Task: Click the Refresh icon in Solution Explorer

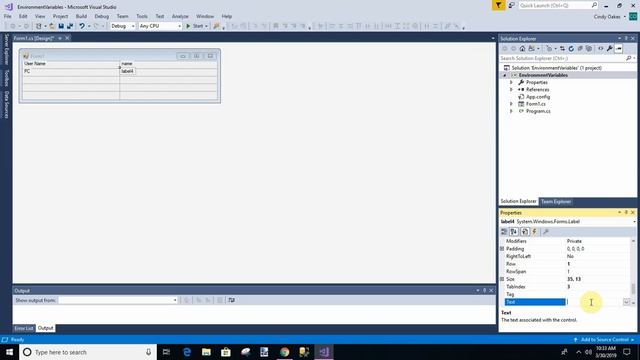Action: click(x=571, y=49)
